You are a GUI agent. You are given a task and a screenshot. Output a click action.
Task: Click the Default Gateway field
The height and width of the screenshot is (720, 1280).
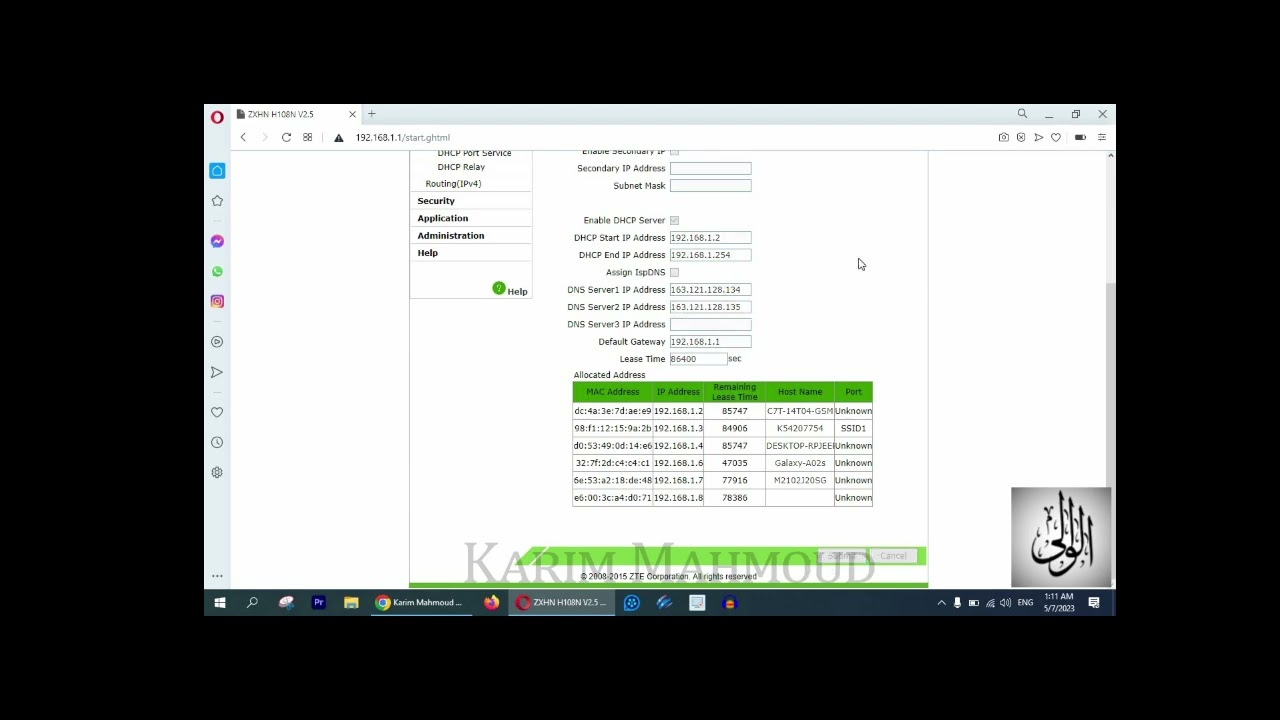710,341
